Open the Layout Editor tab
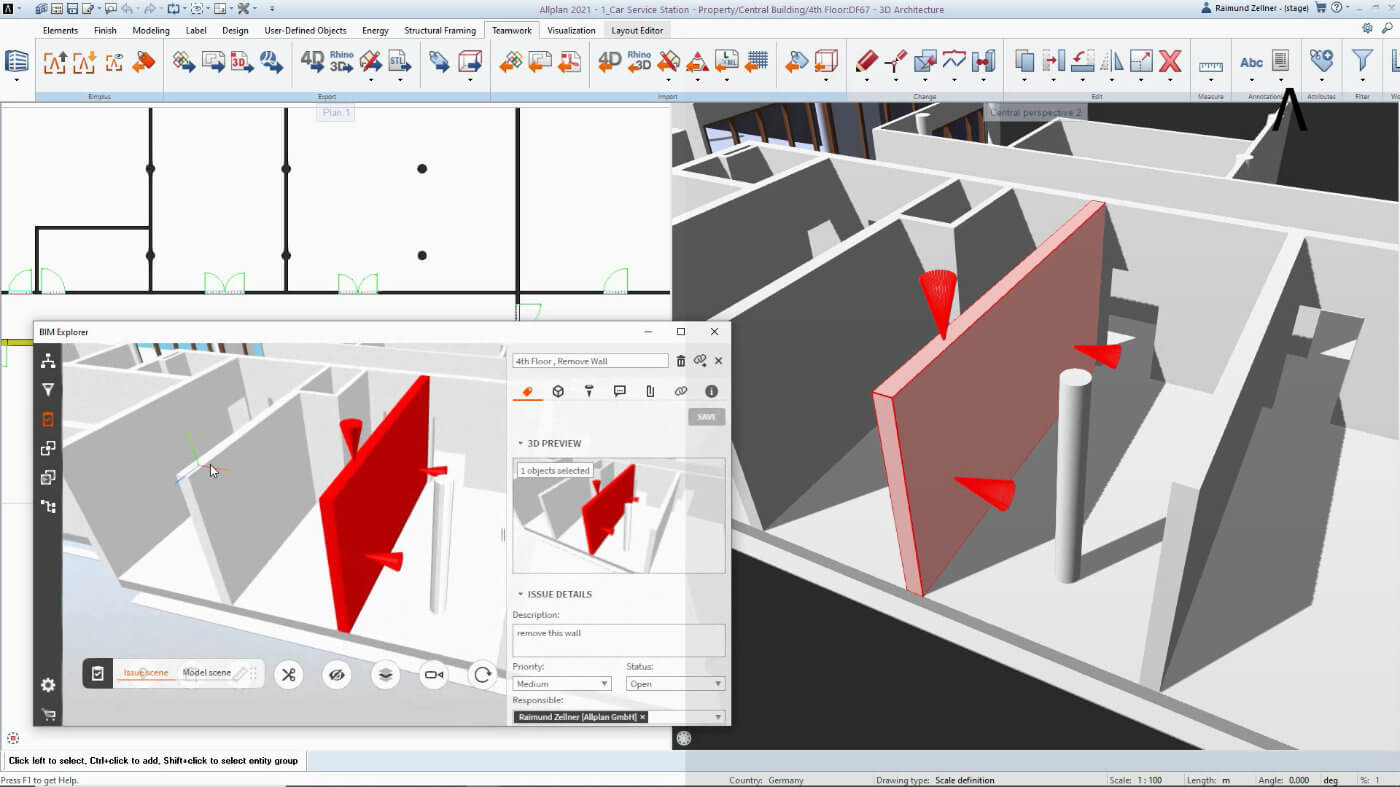The image size is (1400, 787). 637,29
